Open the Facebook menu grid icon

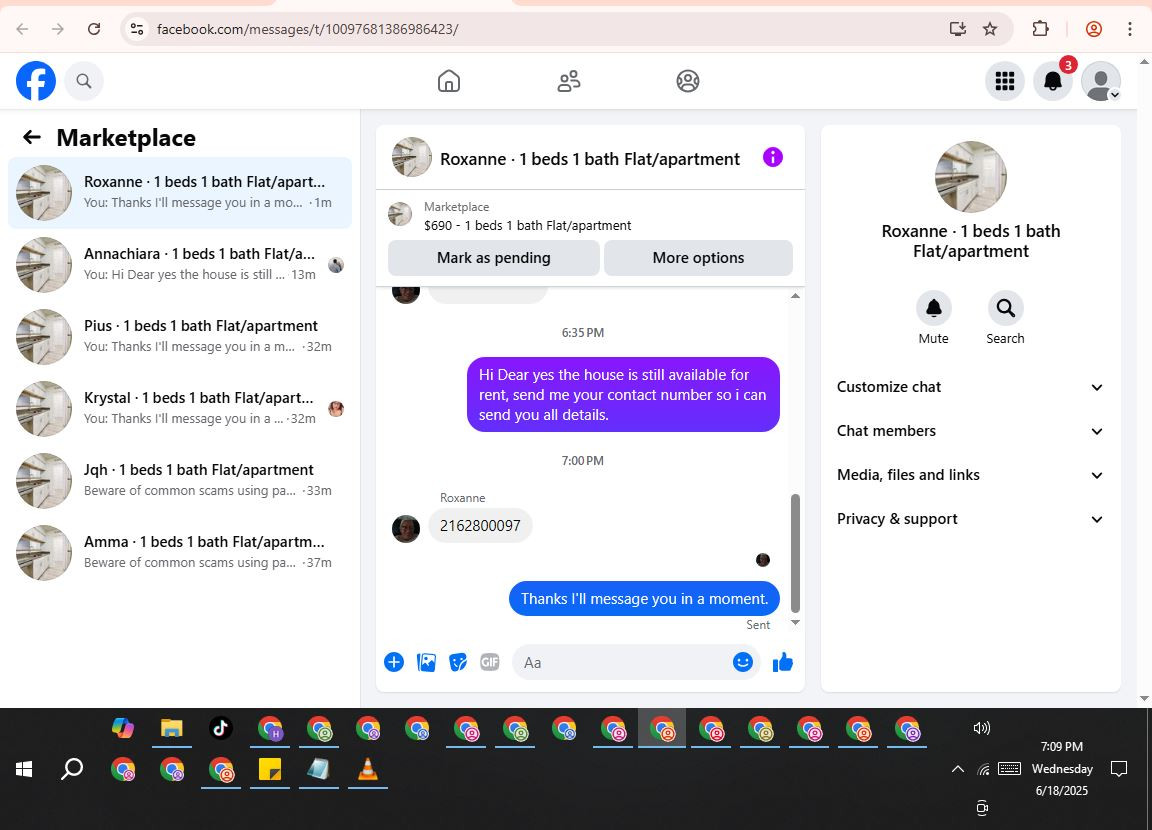click(1005, 81)
